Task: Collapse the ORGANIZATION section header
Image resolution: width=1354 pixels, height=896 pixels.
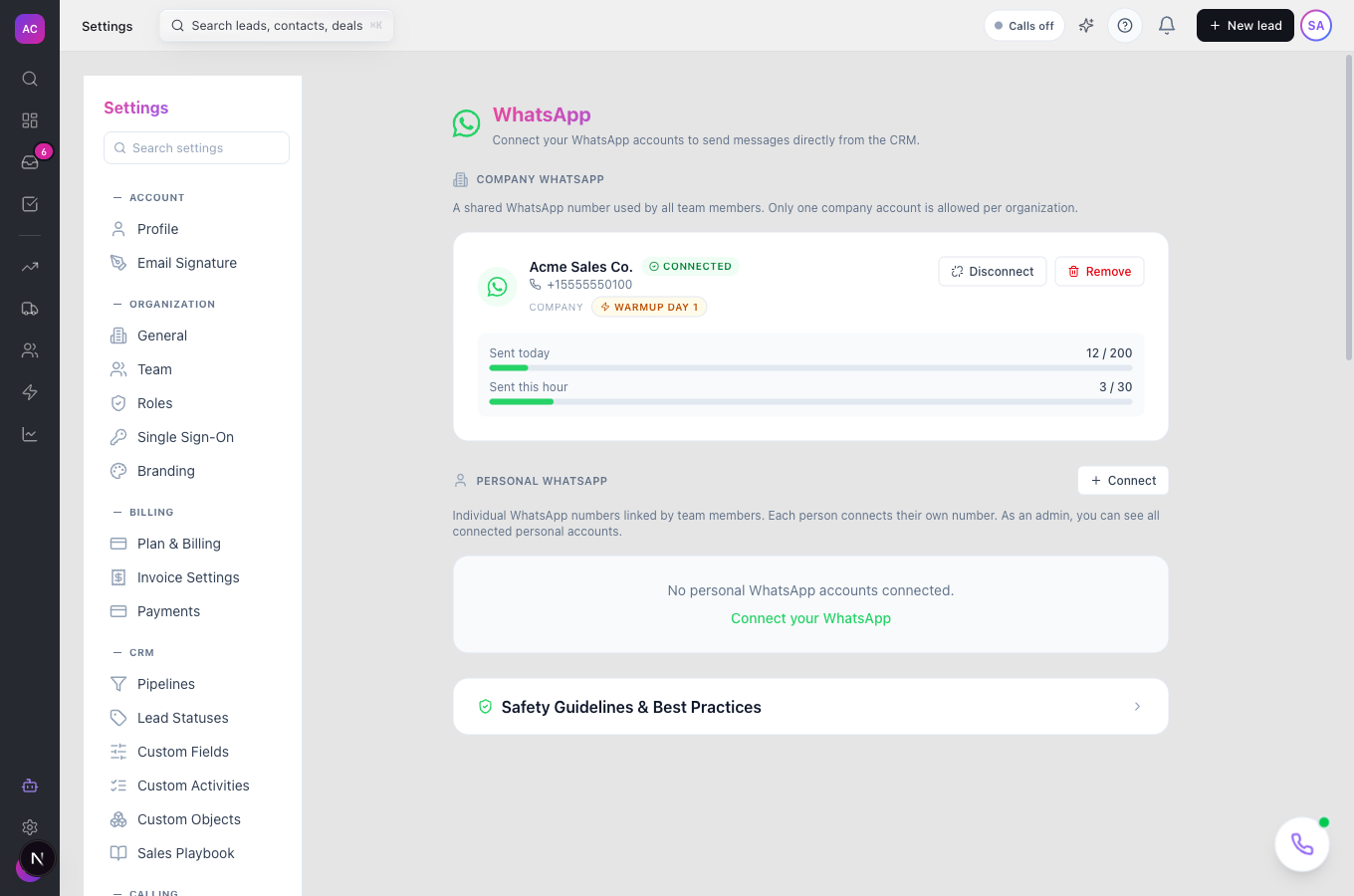Action: pyautogui.click(x=164, y=304)
